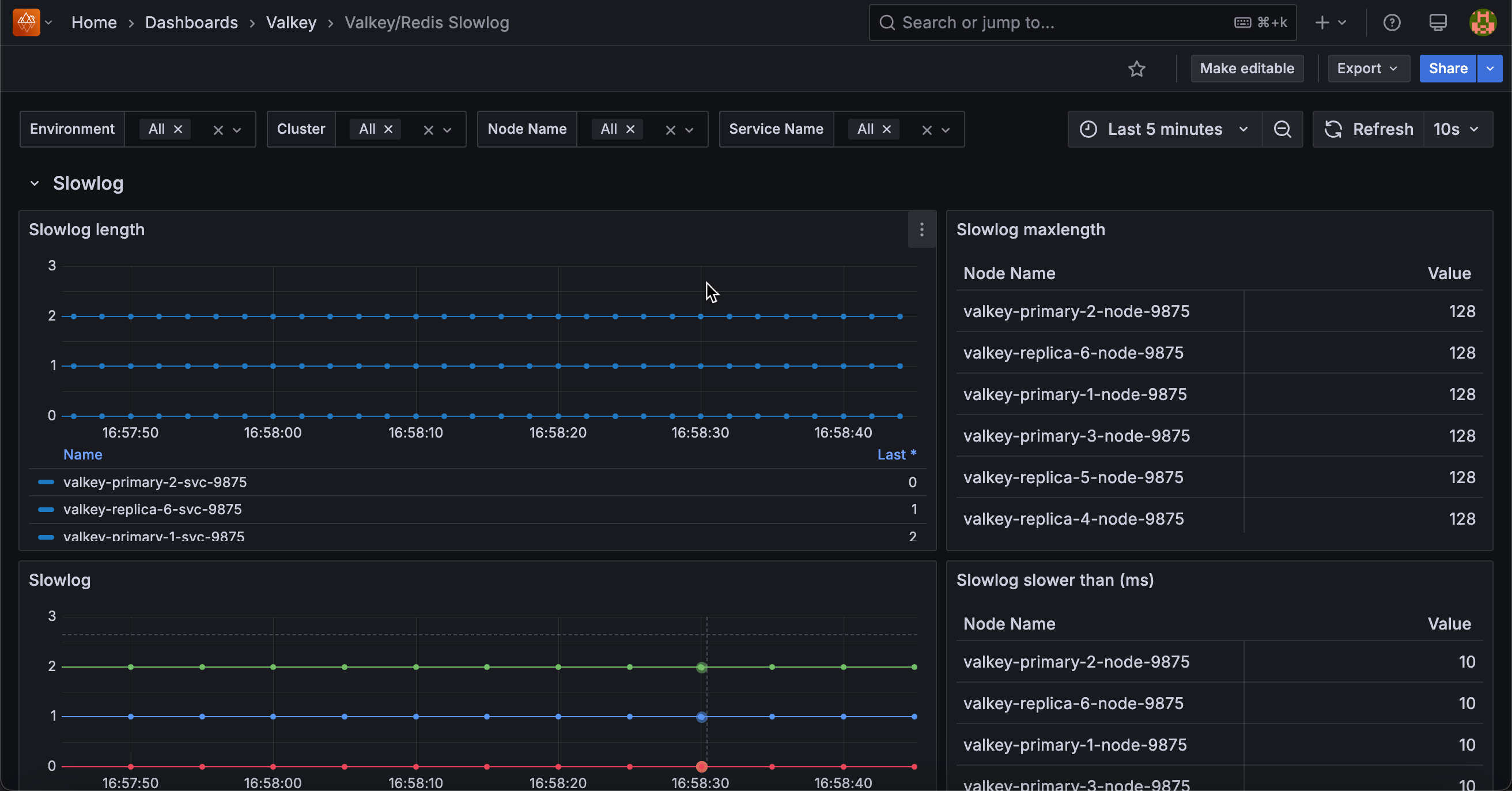This screenshot has height=791, width=1512.
Task: Open help menu via question mark icon
Action: pyautogui.click(x=1392, y=22)
